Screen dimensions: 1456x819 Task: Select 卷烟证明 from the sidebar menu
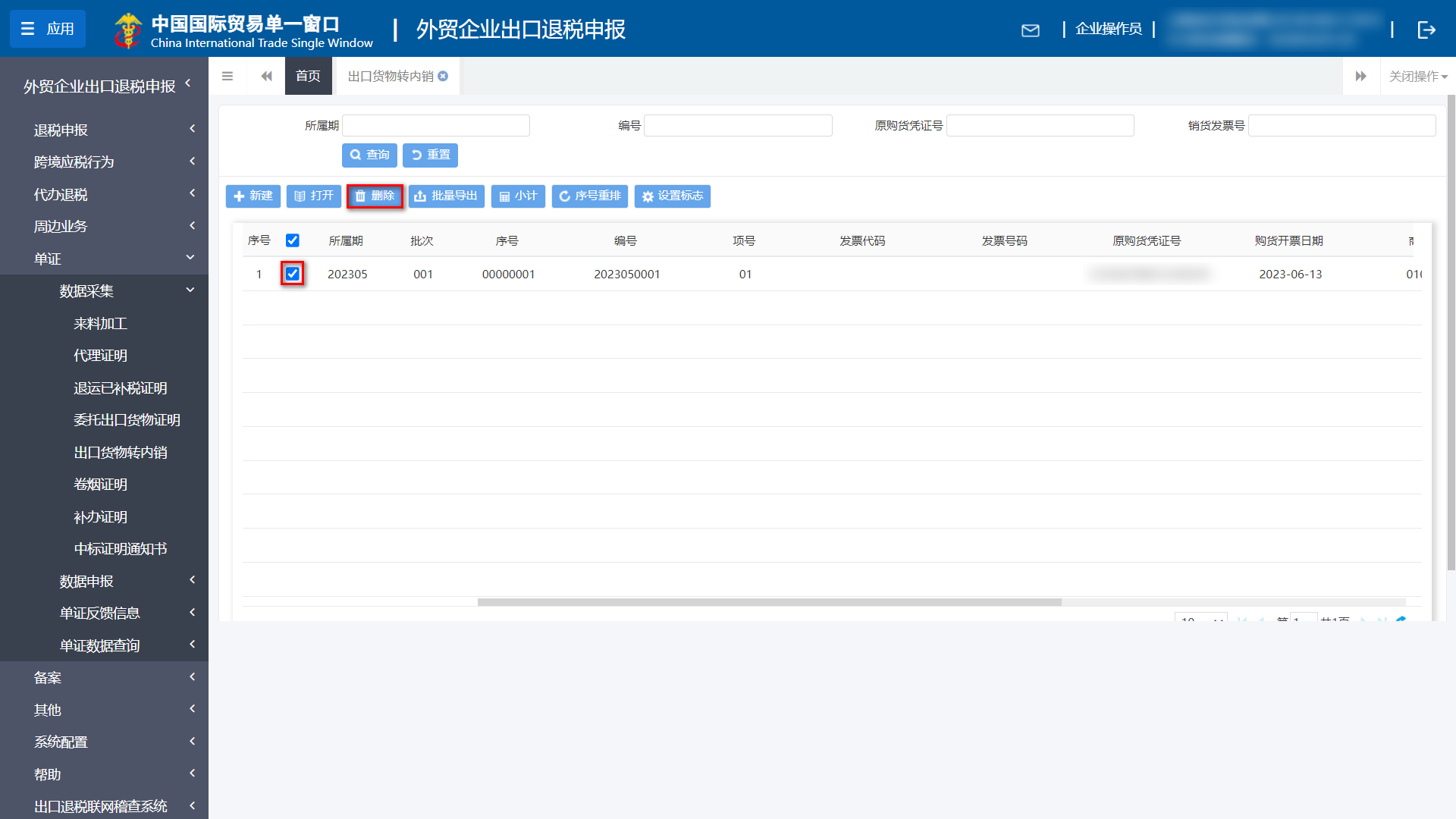[x=99, y=485]
